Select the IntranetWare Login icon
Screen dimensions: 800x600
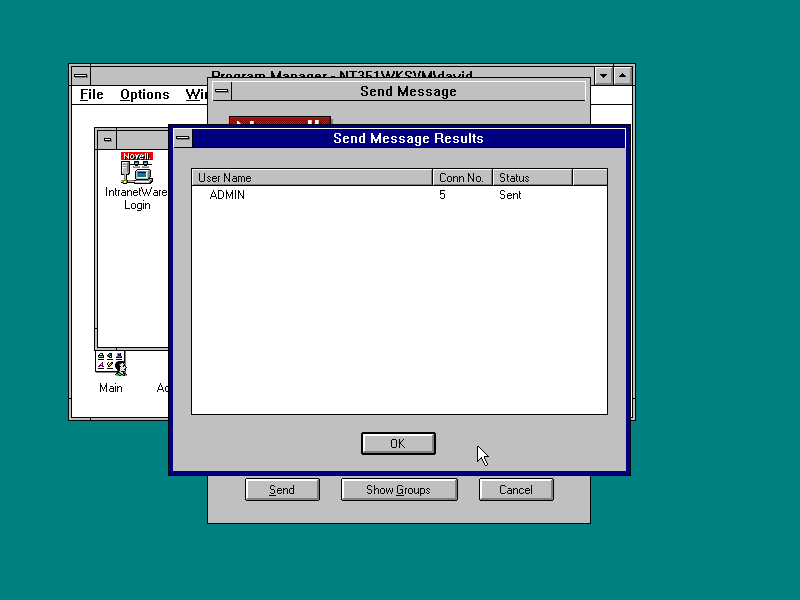[136, 181]
